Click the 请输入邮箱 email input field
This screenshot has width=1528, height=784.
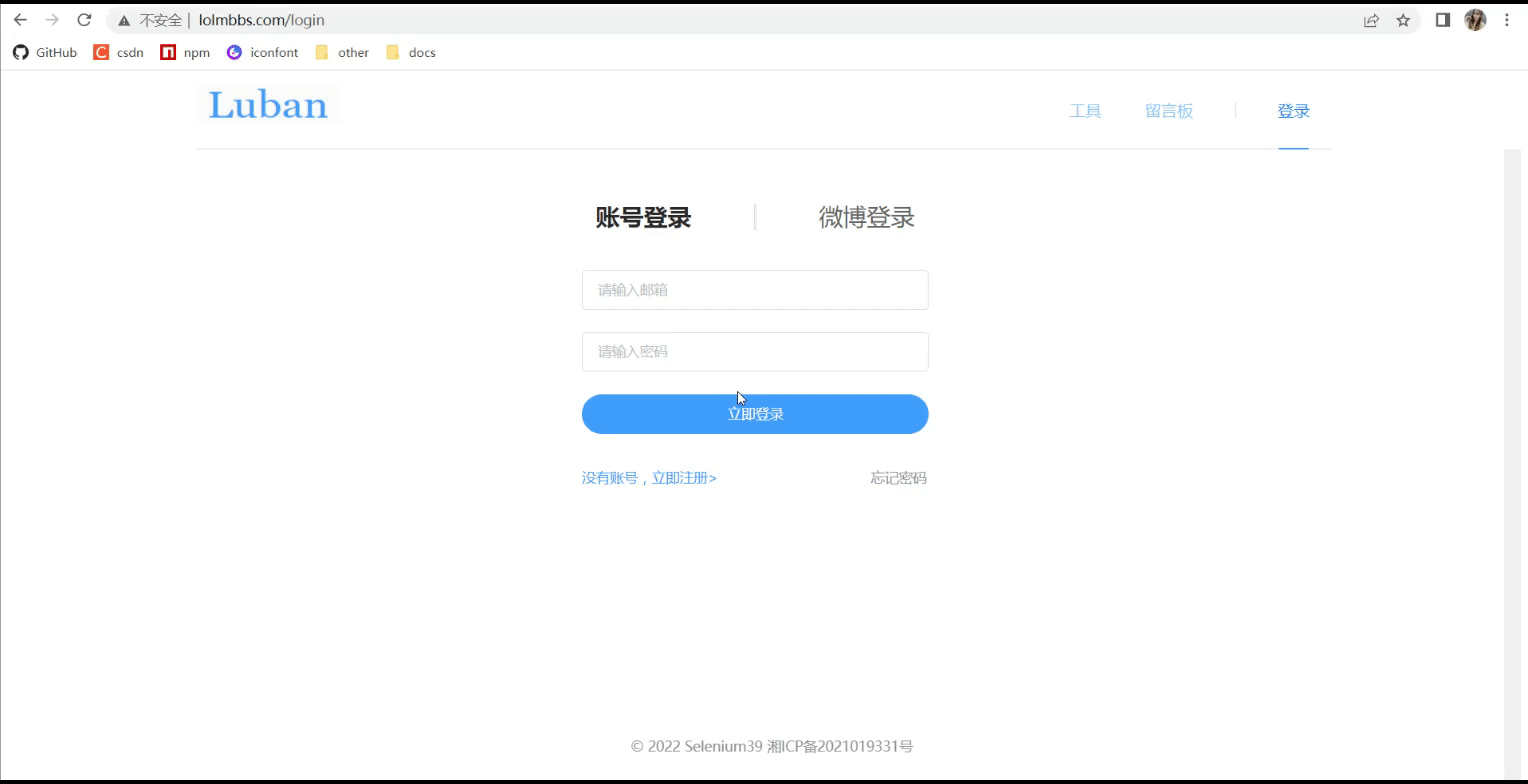pos(754,289)
